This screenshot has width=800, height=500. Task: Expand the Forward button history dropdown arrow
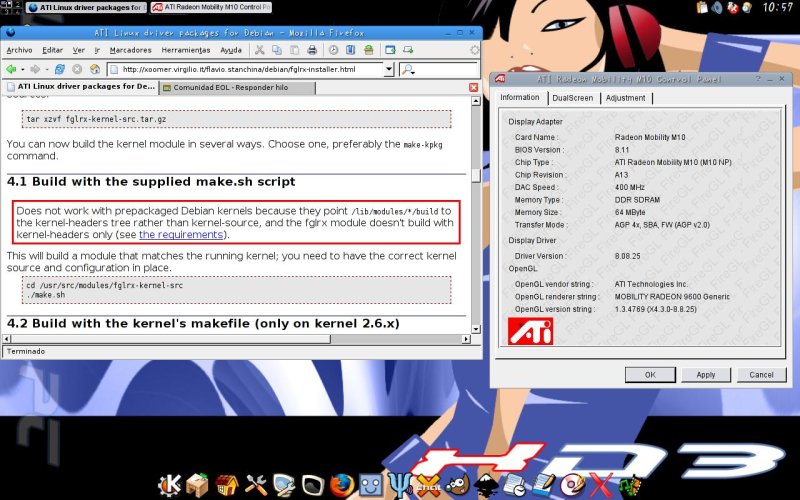pyautogui.click(x=46, y=69)
